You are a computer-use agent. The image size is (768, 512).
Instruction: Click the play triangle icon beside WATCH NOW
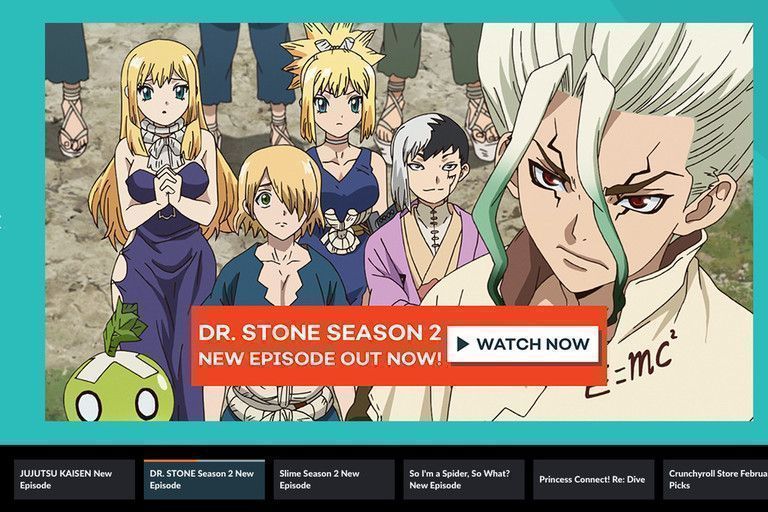click(x=463, y=344)
